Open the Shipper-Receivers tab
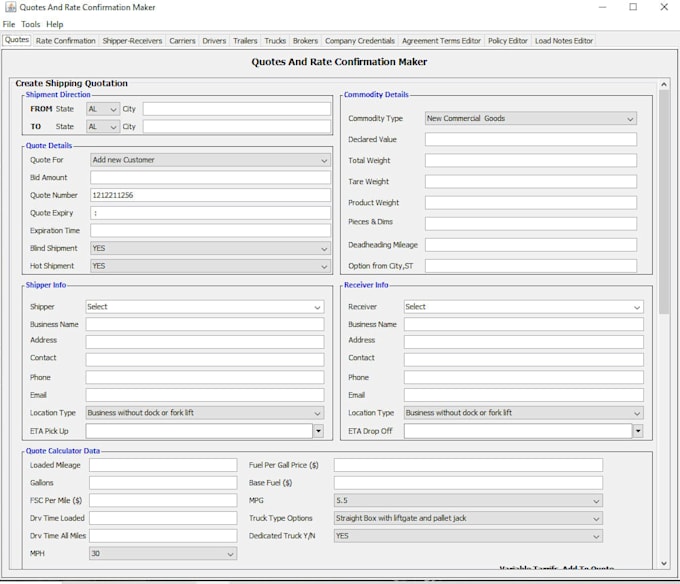680x584 pixels. 132,41
